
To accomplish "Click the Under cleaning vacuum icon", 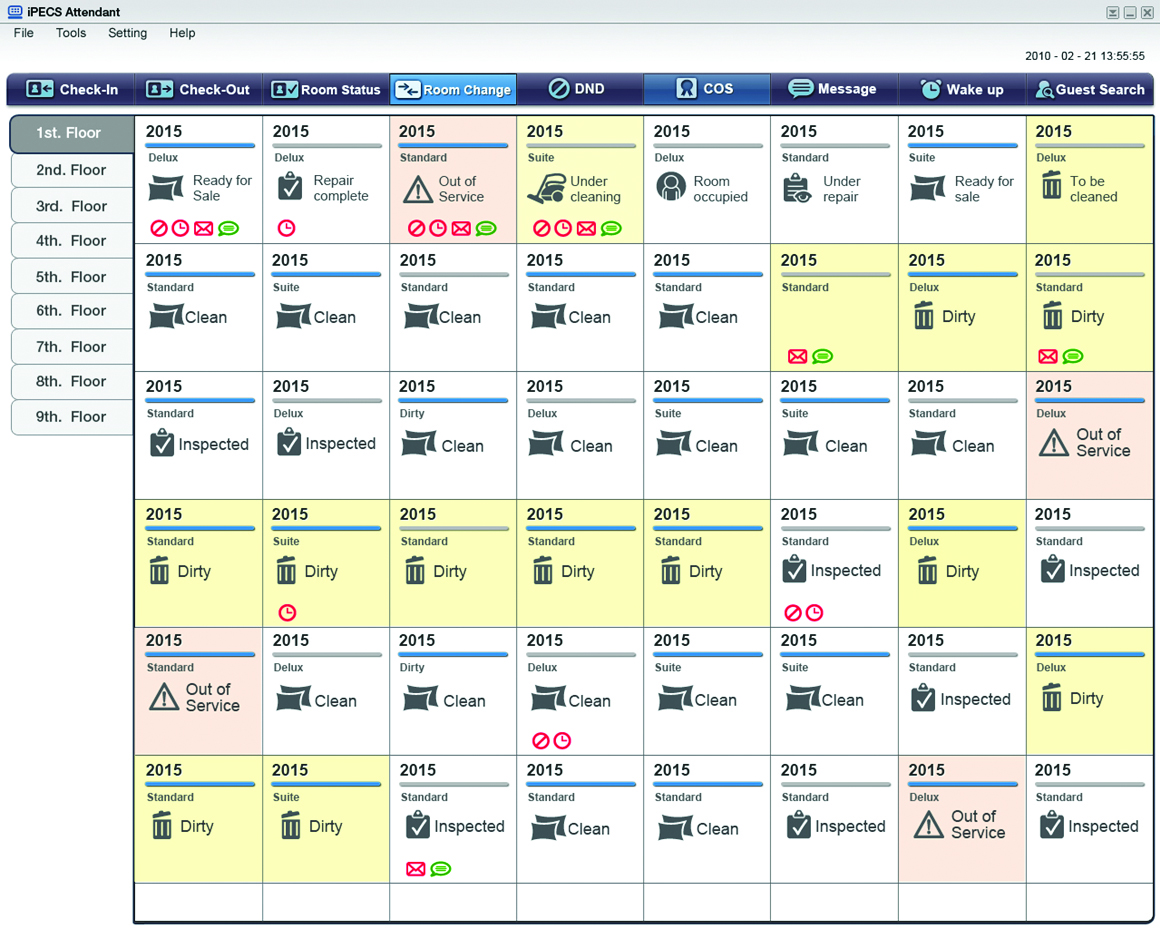I will (546, 189).
